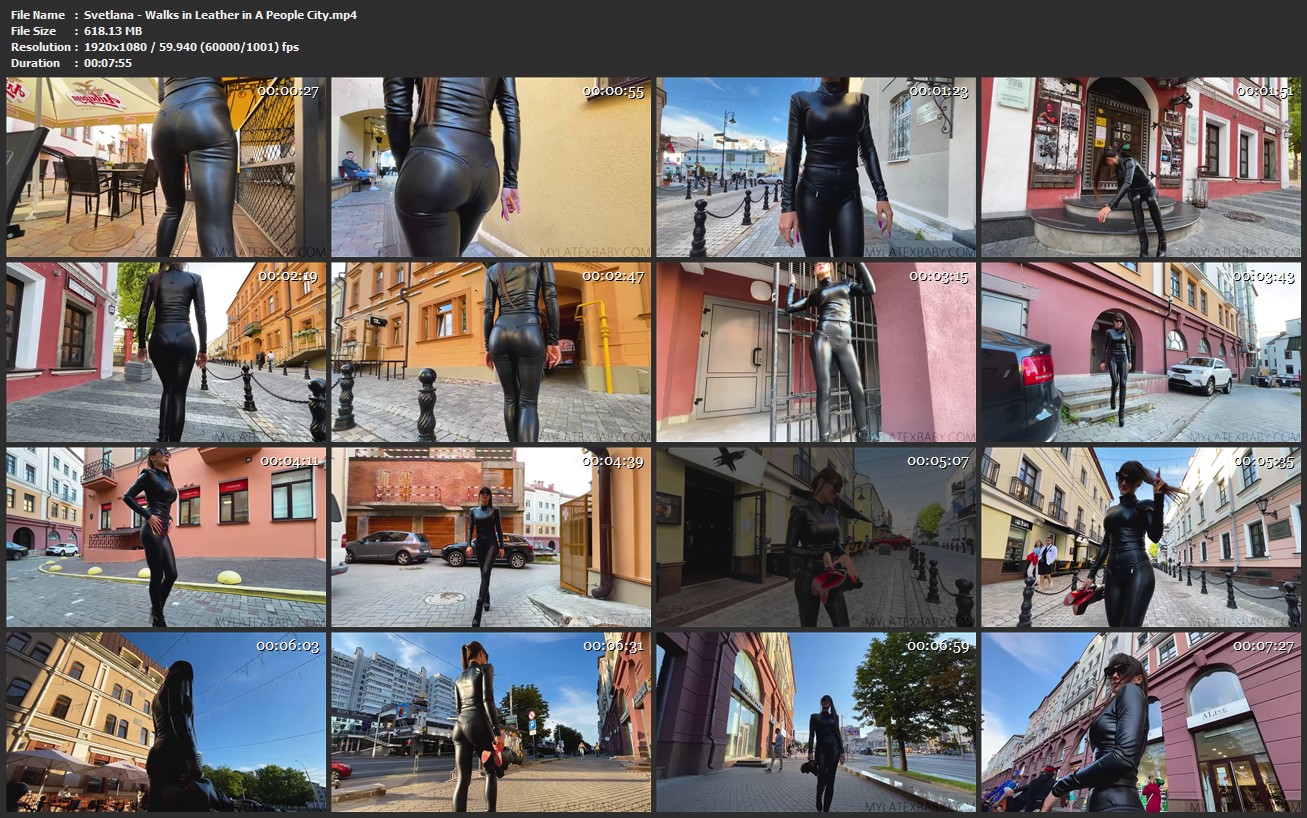Click the 00:01:51 frame thumbnail
Screen dimensions: 1307x818
[1141, 167]
